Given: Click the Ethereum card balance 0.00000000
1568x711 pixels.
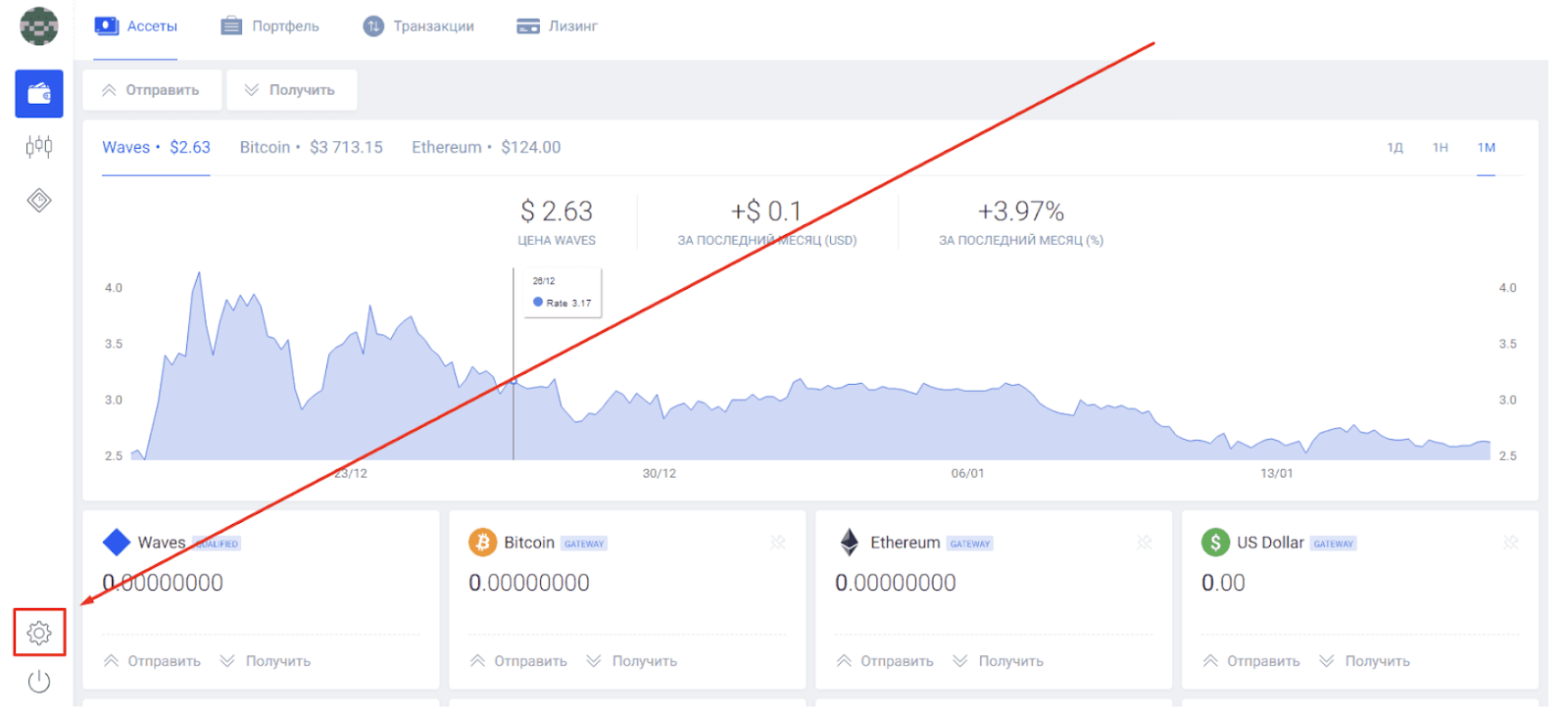Looking at the screenshot, I should tap(896, 583).
